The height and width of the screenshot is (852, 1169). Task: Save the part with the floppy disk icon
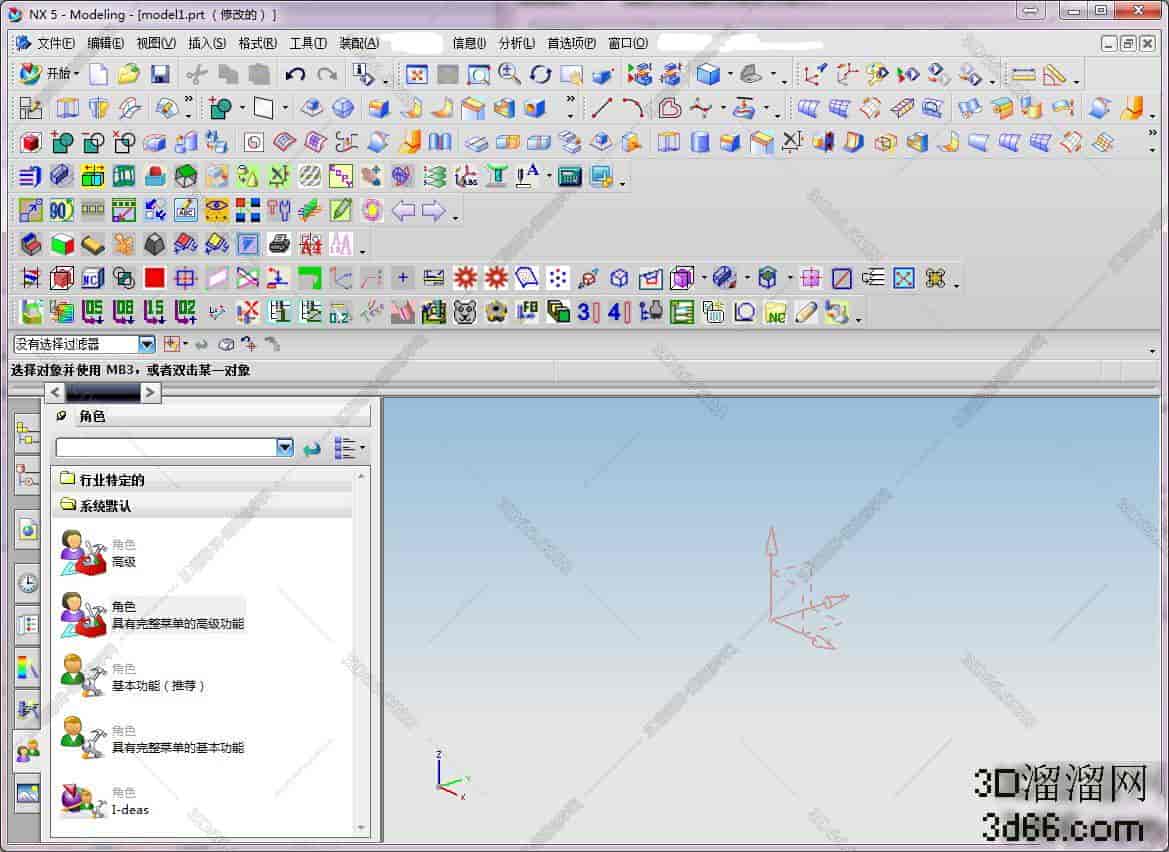pyautogui.click(x=160, y=74)
